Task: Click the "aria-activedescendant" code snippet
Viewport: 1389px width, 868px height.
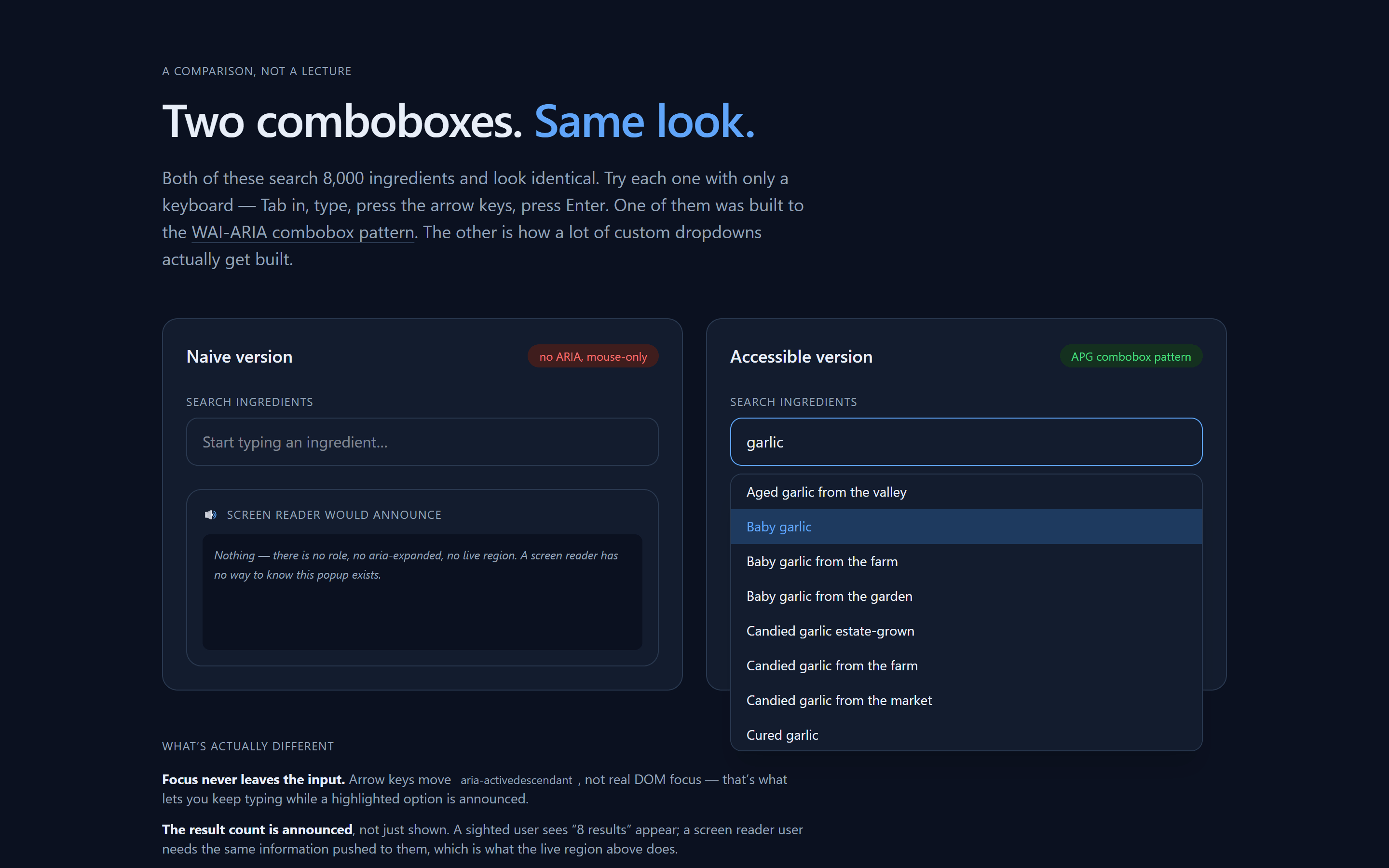Action: coord(516,780)
